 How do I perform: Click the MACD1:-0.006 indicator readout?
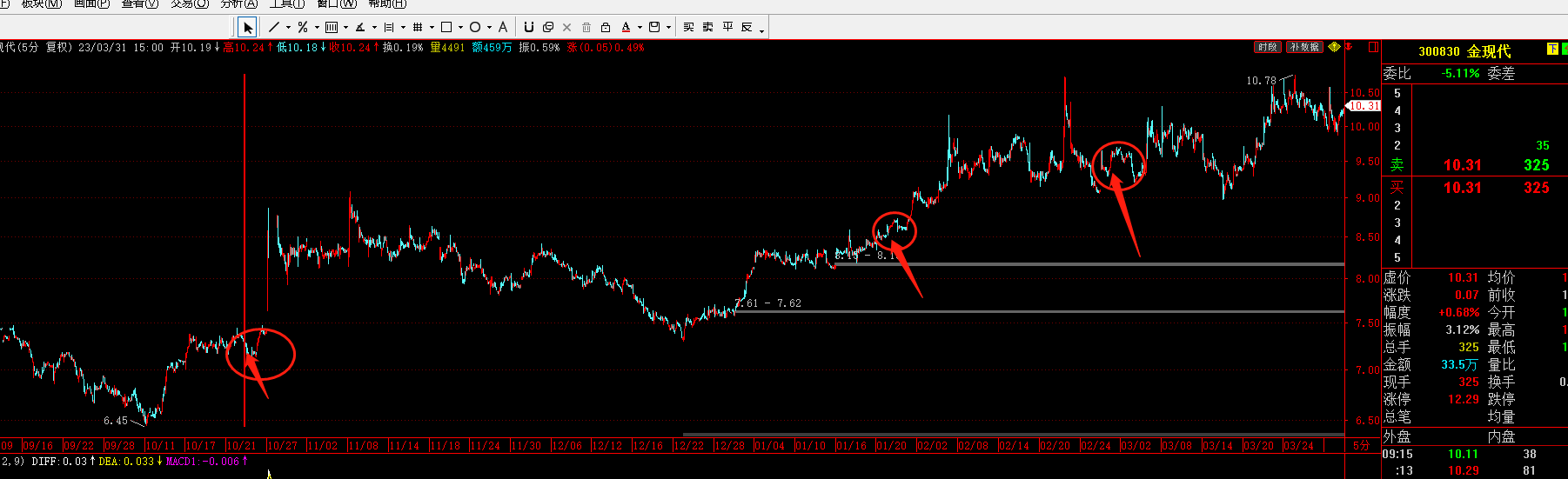click(x=207, y=462)
